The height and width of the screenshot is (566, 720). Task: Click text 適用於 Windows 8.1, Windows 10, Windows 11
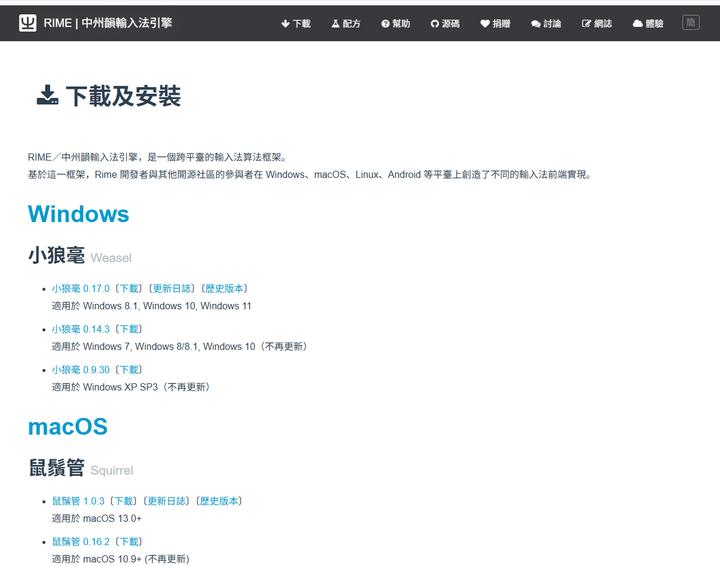point(152,306)
